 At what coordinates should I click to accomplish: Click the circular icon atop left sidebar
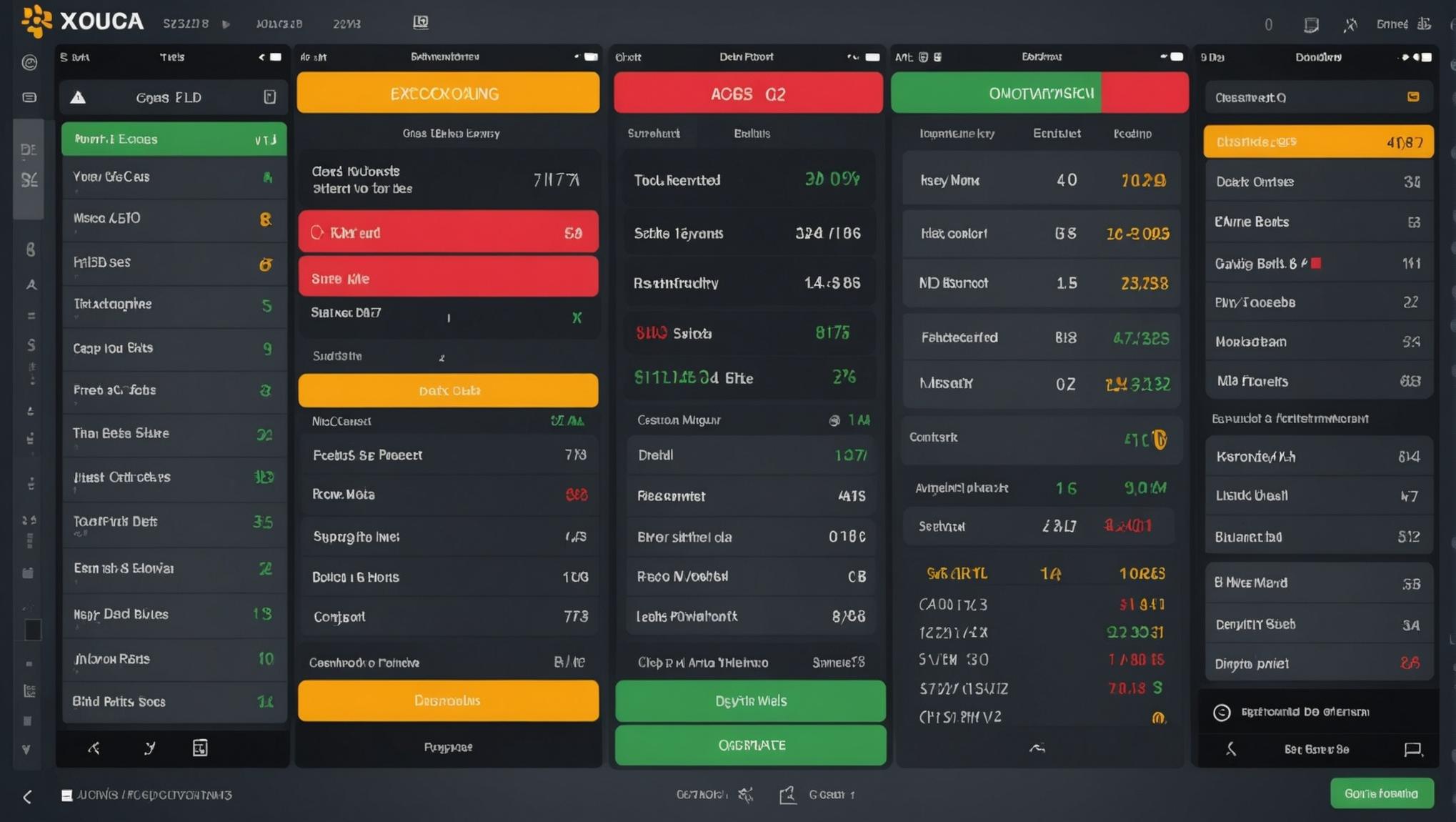29,63
